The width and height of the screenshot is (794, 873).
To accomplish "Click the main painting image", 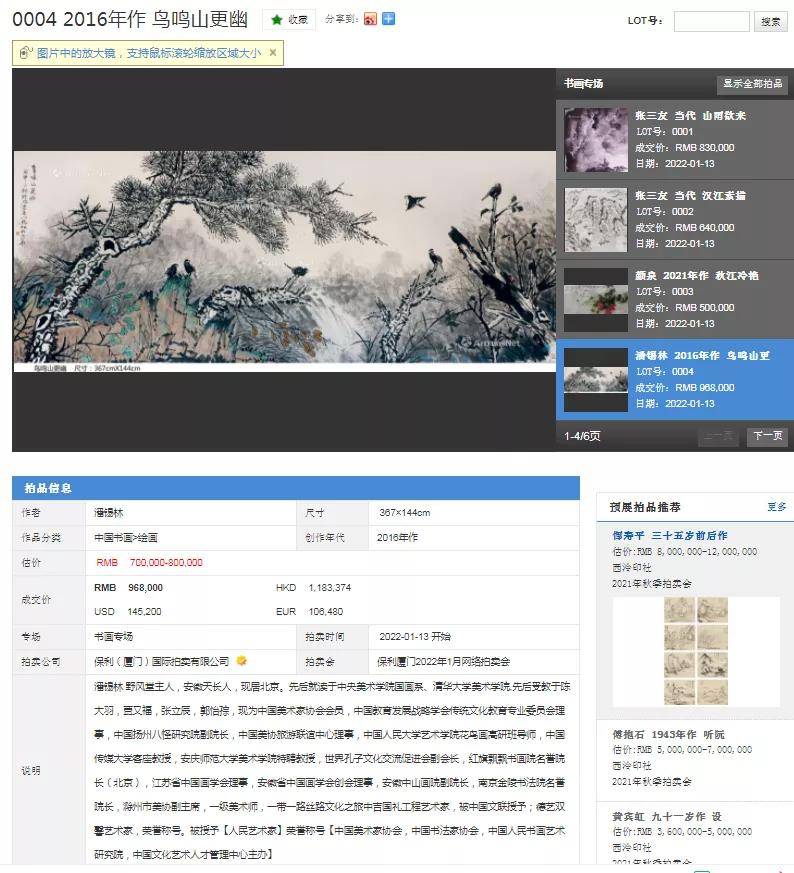I will coord(285,261).
